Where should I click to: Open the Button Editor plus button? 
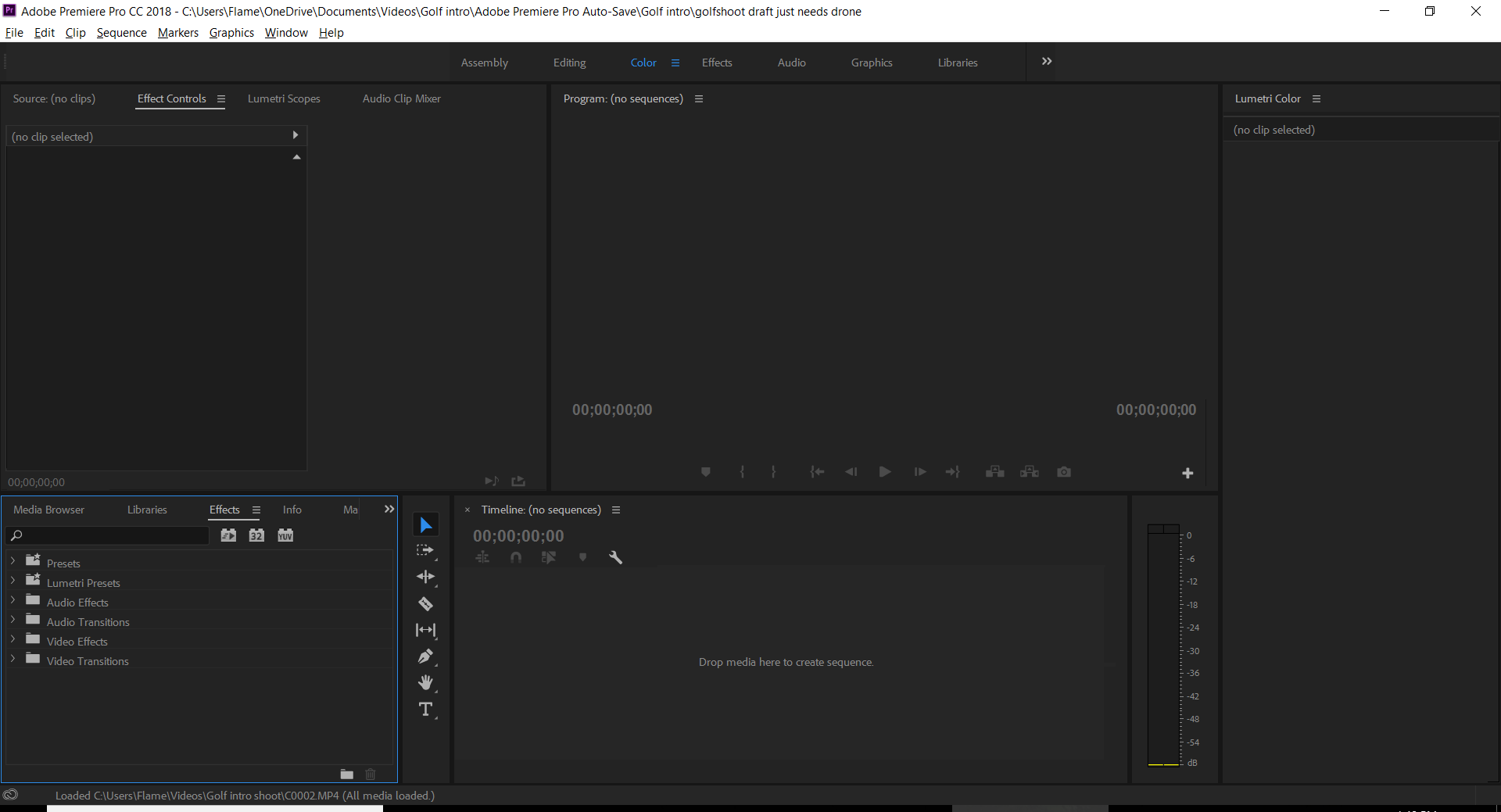1188,473
